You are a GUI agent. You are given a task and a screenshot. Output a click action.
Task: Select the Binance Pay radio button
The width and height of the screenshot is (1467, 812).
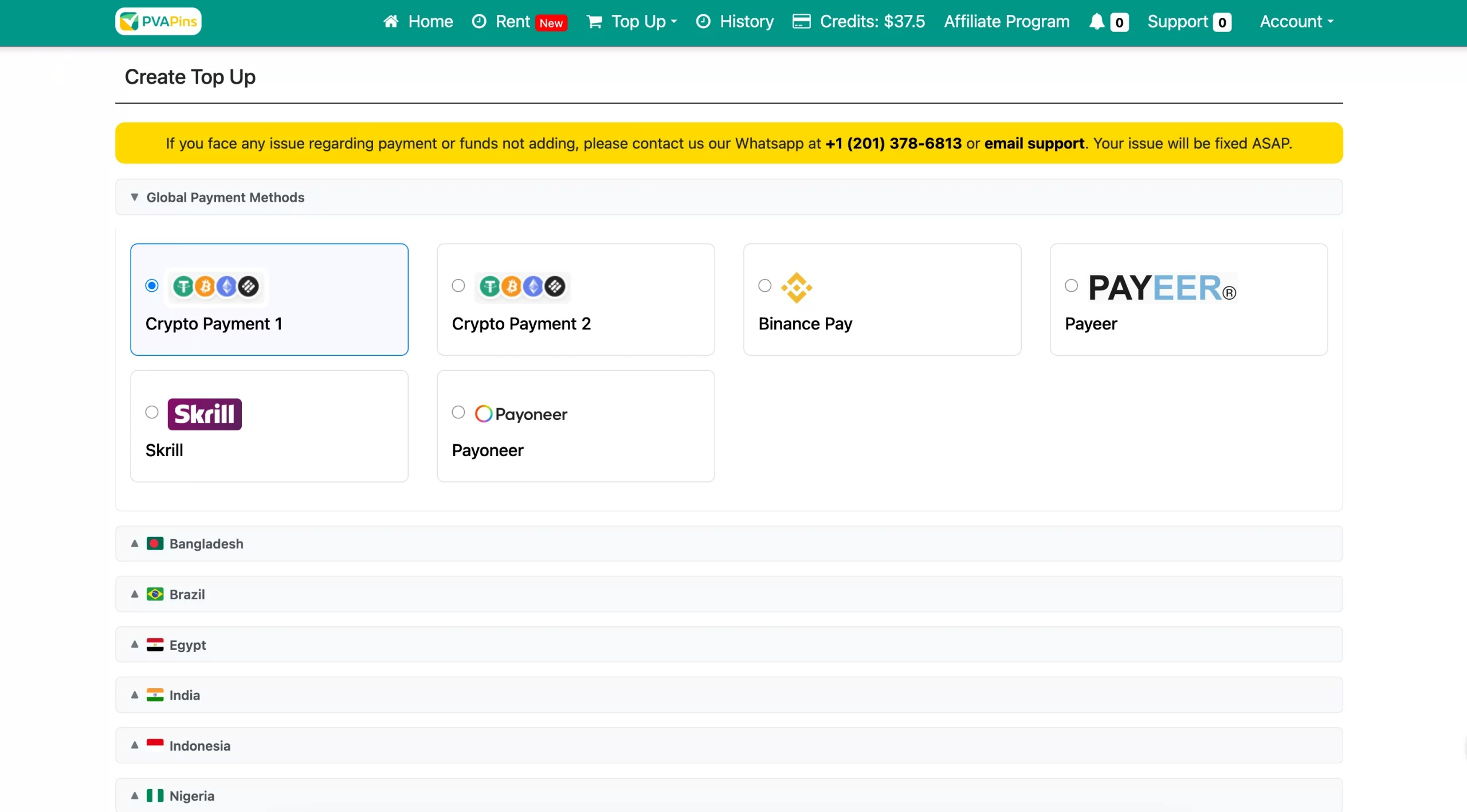click(x=765, y=285)
